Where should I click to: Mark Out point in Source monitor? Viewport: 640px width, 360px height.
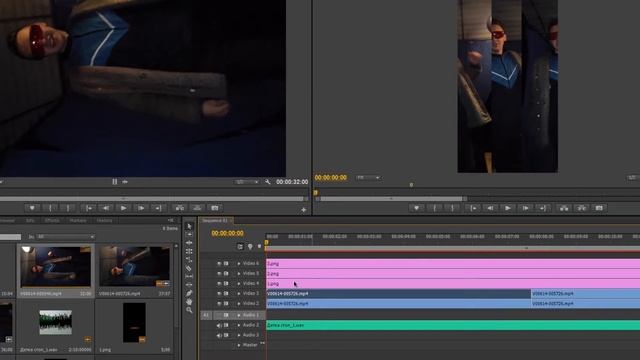coord(68,208)
